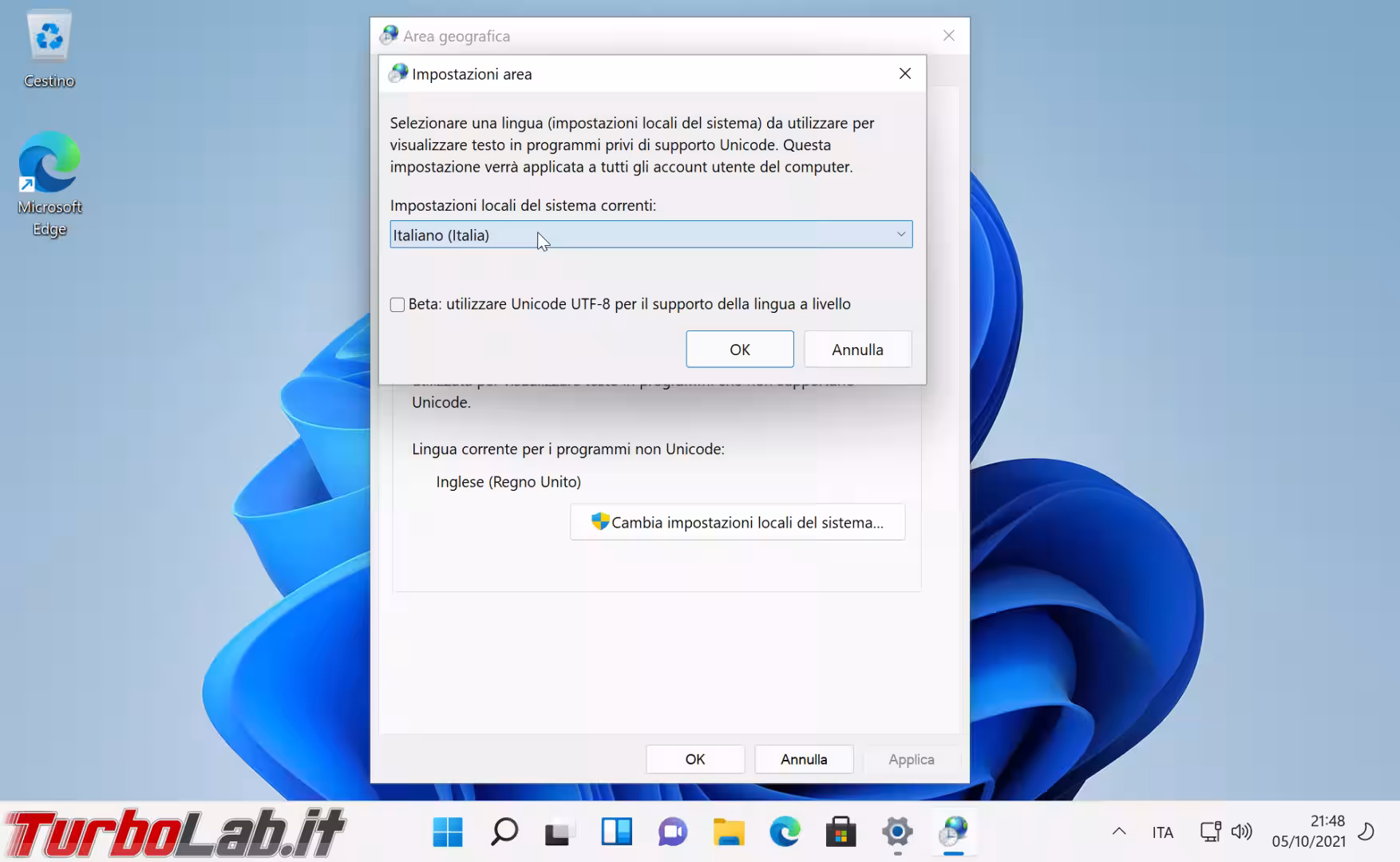
Task: Close the Impostazioni area dialog
Action: 905,73
